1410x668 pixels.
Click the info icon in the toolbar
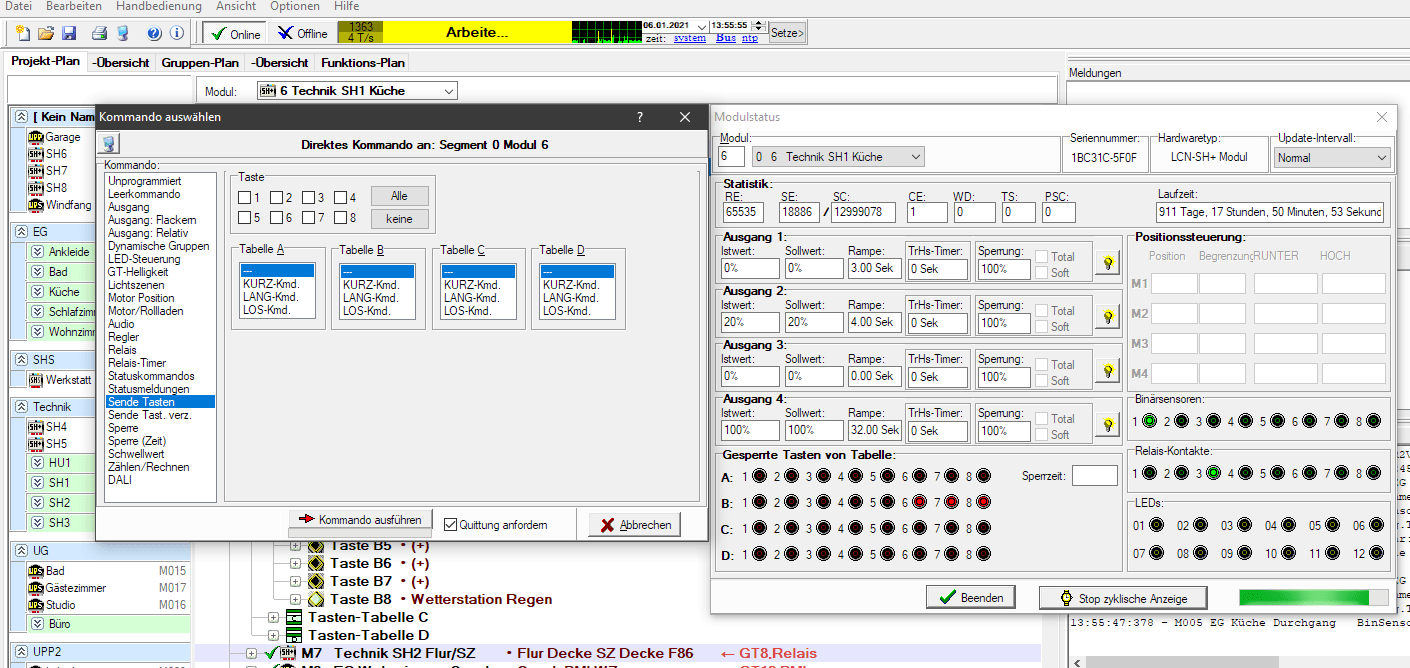click(177, 33)
